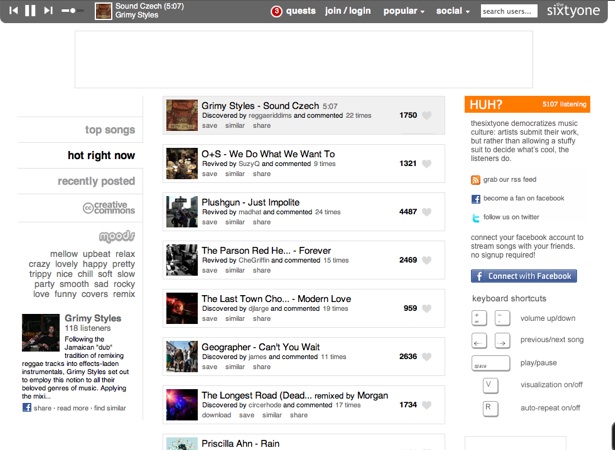Click the previous track button in player bar
The width and height of the screenshot is (615, 450).
13,11
